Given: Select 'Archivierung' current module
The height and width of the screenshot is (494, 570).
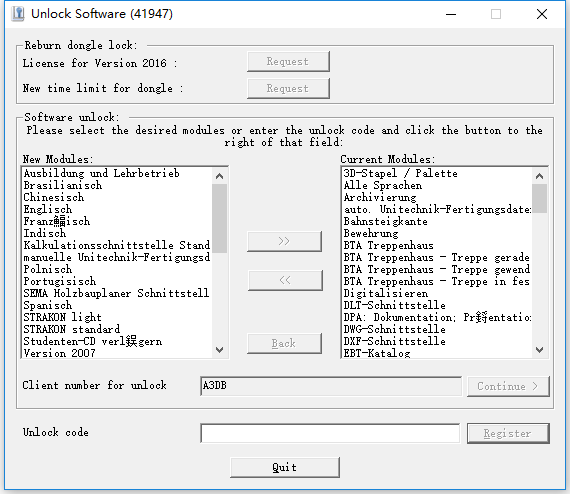Looking at the screenshot, I should click(x=437, y=197).
